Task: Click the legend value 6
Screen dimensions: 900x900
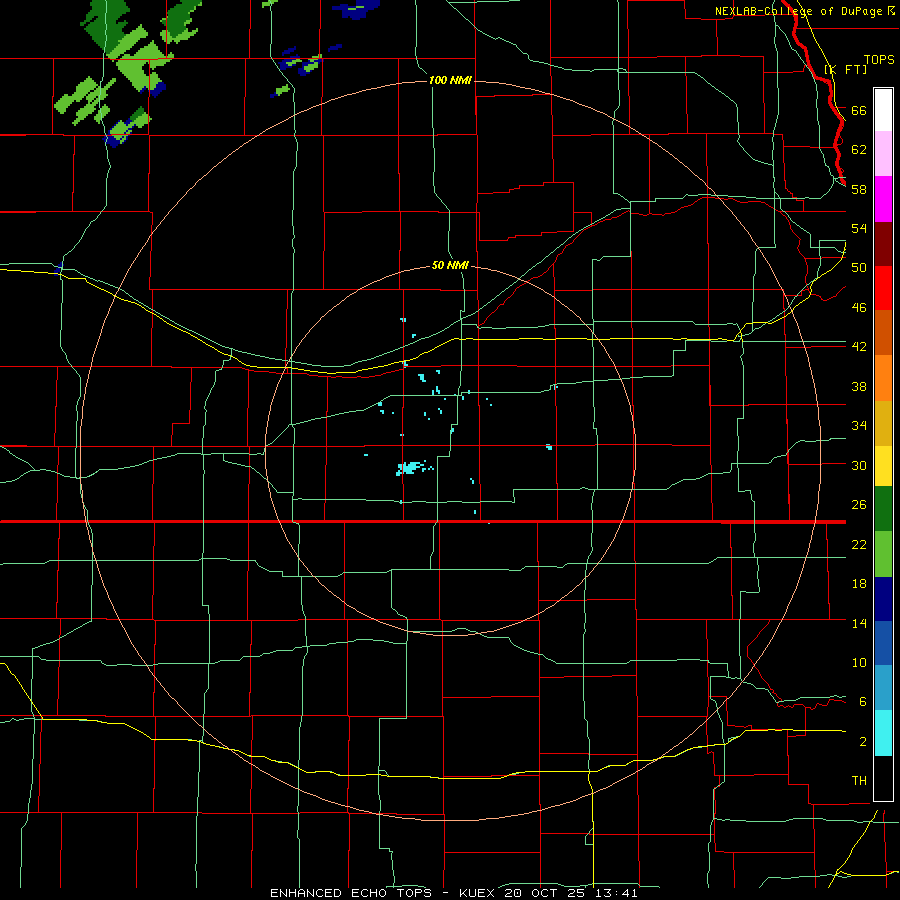Action: (862, 701)
